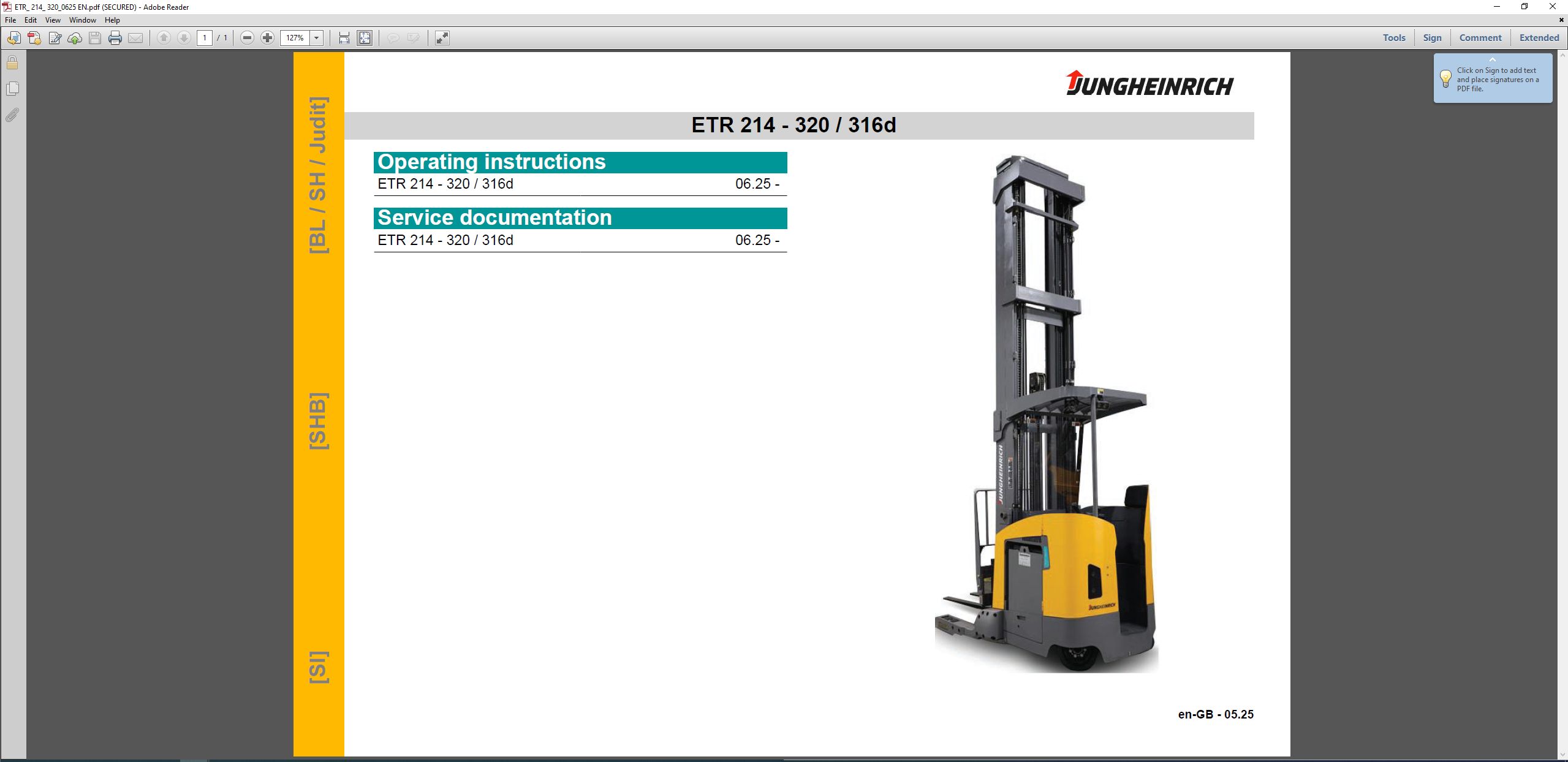The width and height of the screenshot is (1568, 762).
Task: Click the Extended pane button
Action: pos(1539,38)
